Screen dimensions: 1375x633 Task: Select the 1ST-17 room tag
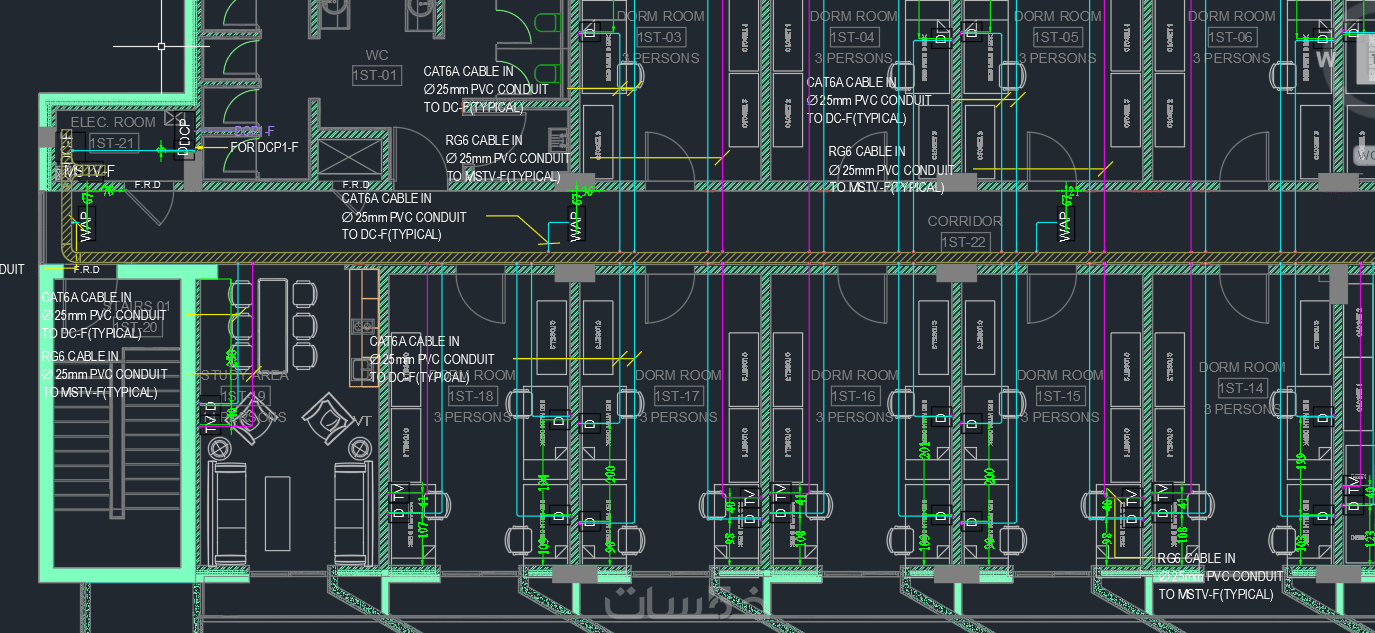(x=677, y=396)
